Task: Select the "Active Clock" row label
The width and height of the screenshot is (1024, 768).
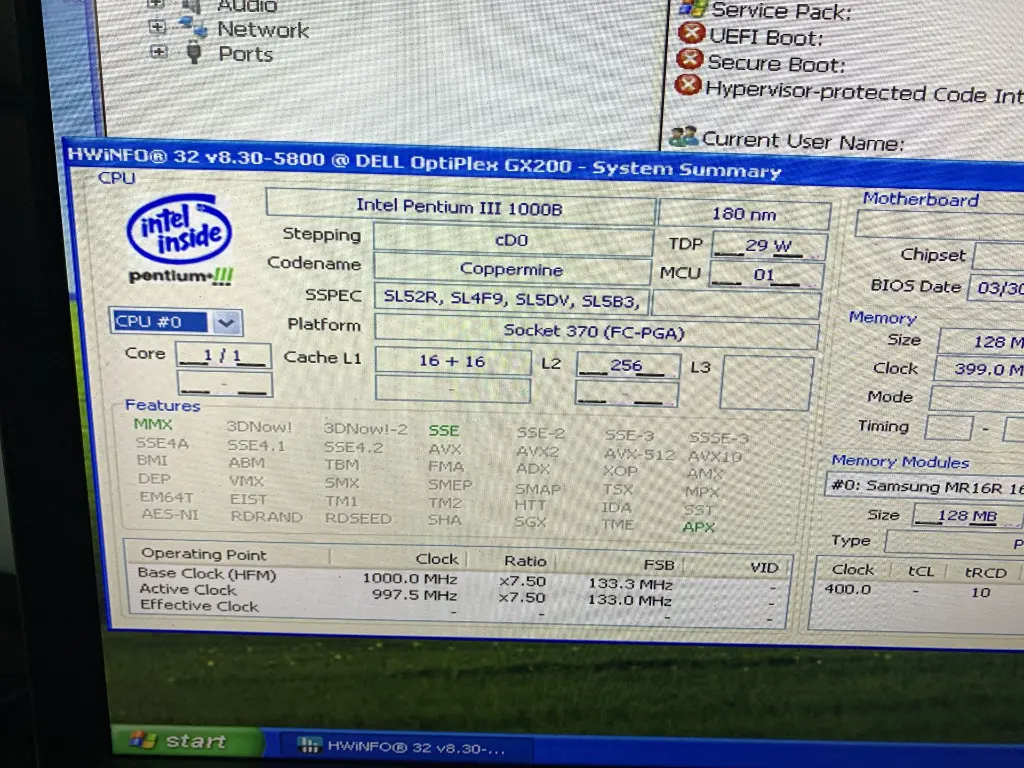Action: [x=188, y=590]
